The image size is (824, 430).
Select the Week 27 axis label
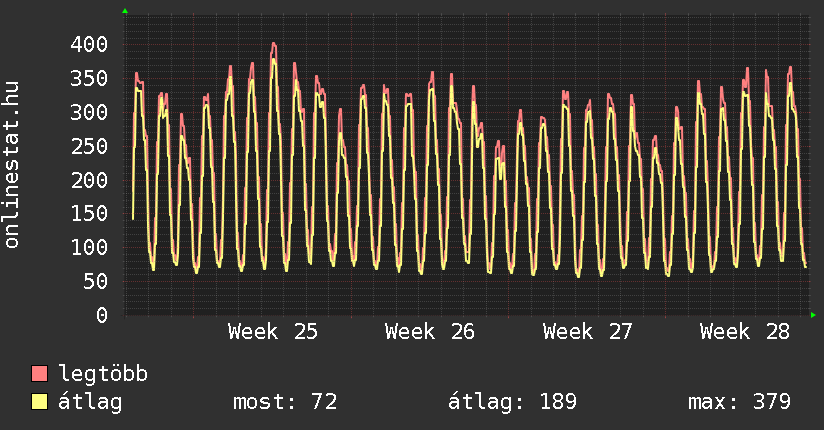(x=588, y=332)
